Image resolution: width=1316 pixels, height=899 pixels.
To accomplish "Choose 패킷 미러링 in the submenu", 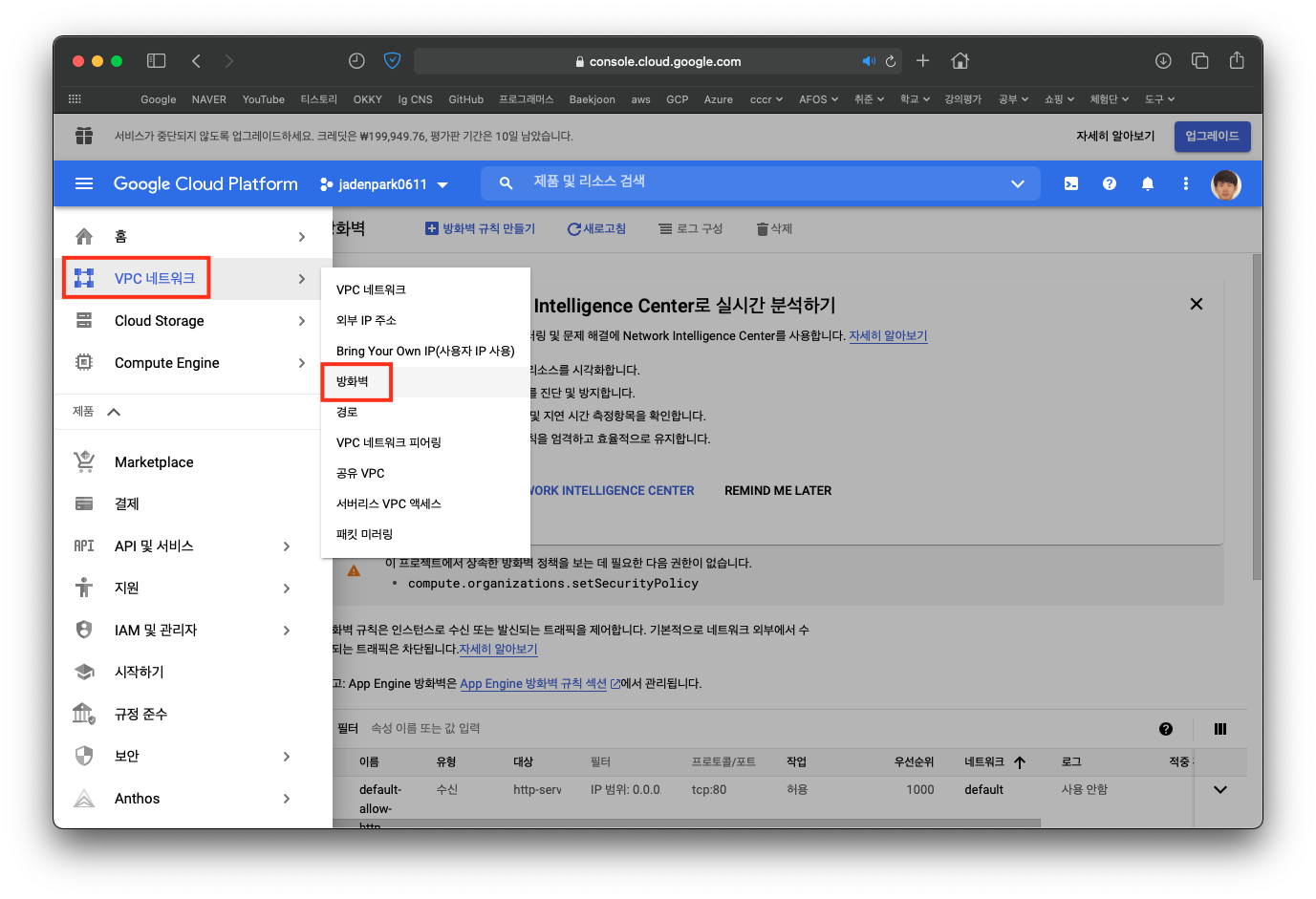I will point(364,534).
